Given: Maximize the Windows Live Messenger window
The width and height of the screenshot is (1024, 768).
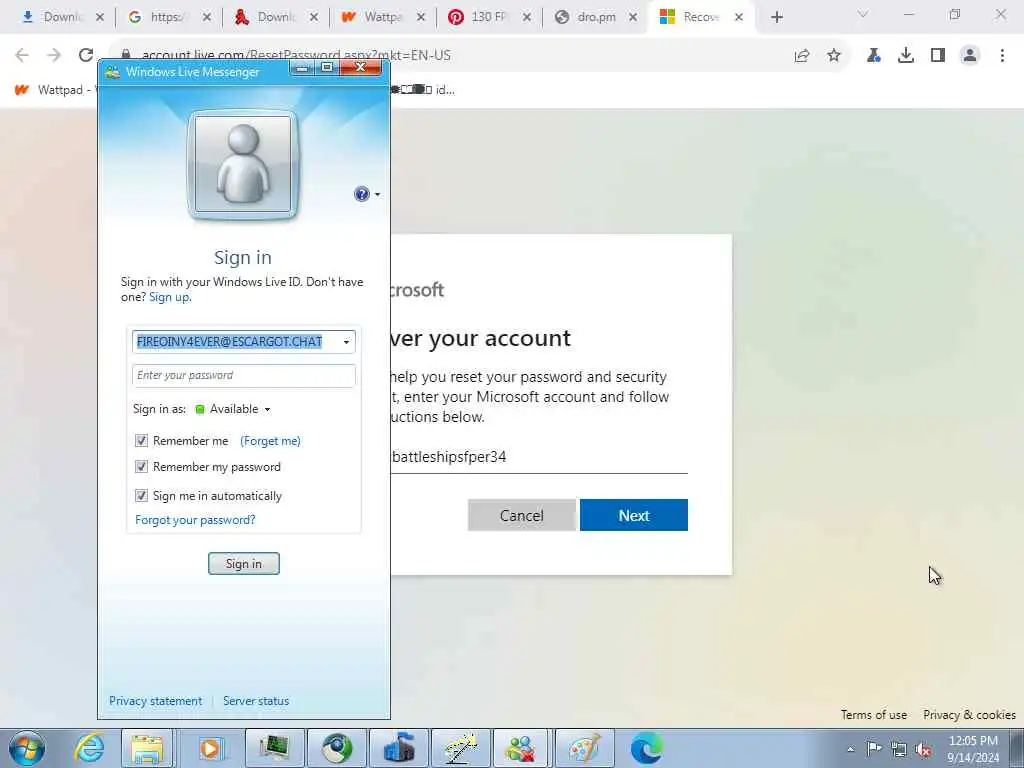Looking at the screenshot, I should (x=327, y=68).
